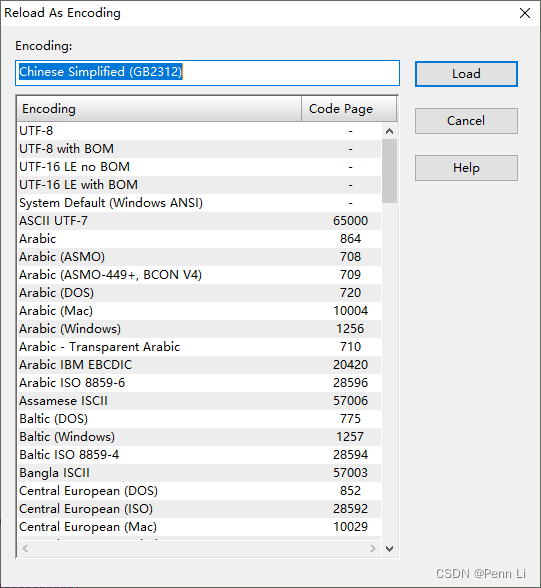The image size is (541, 588).
Task: Select Arabic (ASMO) encoding
Action: coord(199,257)
